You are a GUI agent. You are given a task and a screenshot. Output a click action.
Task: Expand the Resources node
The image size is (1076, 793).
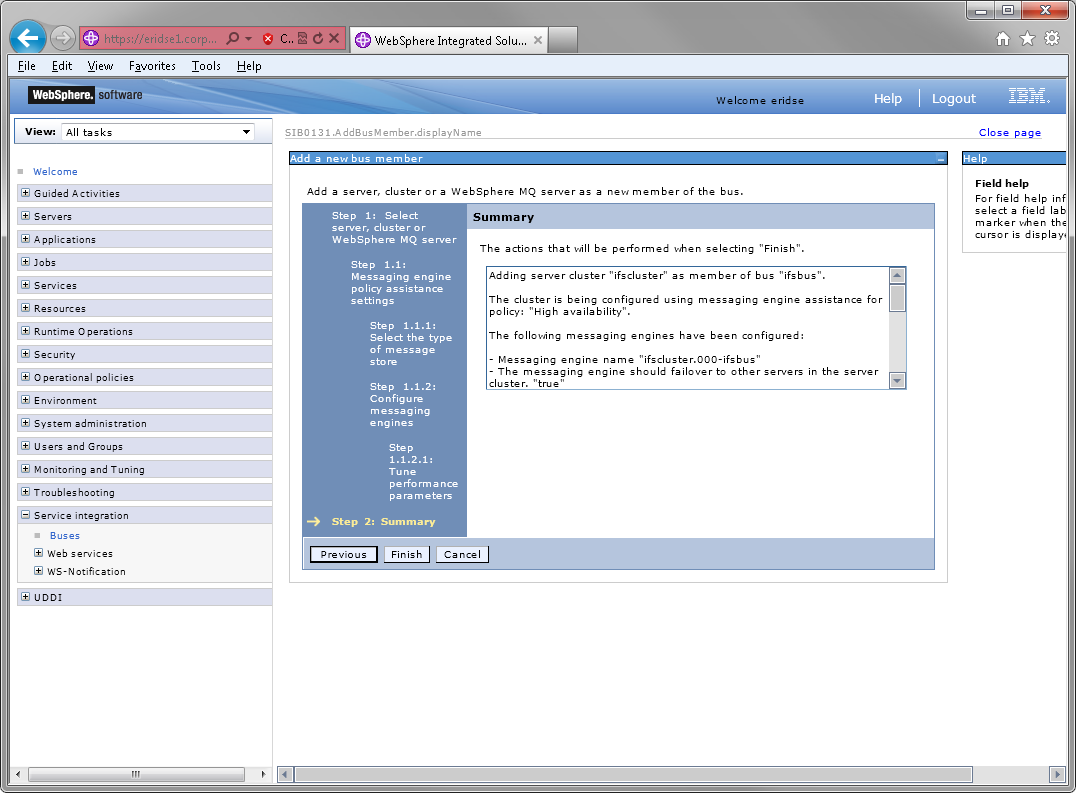tap(25, 308)
